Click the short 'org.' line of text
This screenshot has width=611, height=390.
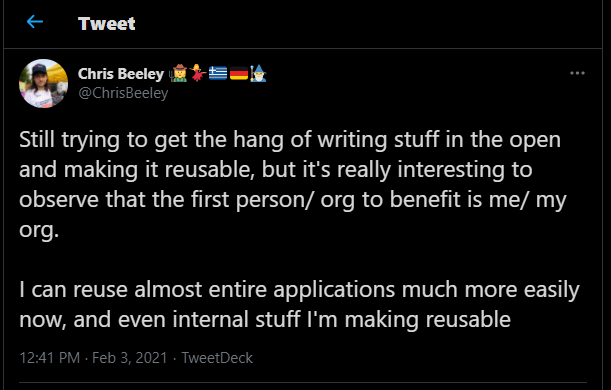coord(39,230)
